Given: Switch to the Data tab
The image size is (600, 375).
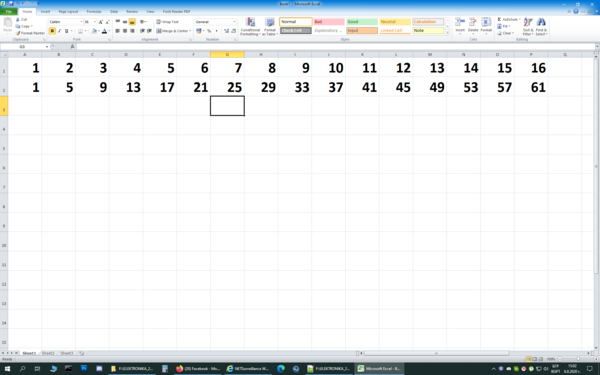Looking at the screenshot, I should point(114,11).
